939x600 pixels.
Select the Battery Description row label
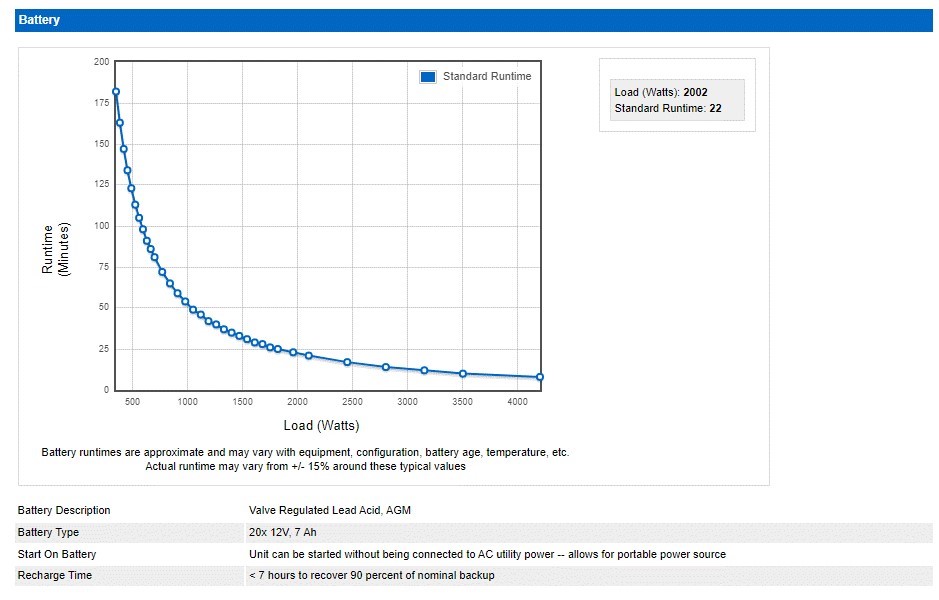(x=64, y=511)
